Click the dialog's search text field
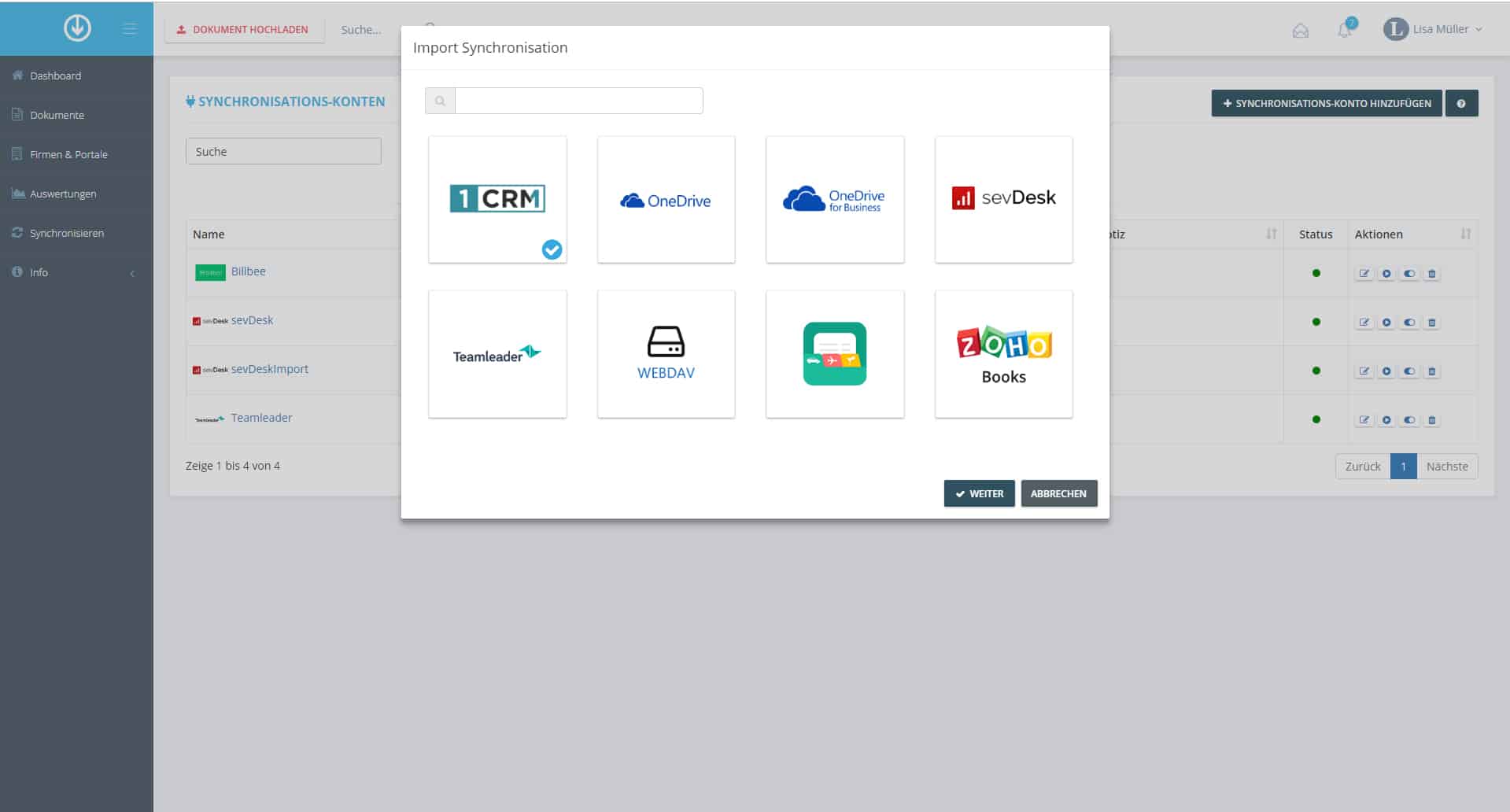This screenshot has height=812, width=1510. [578, 101]
